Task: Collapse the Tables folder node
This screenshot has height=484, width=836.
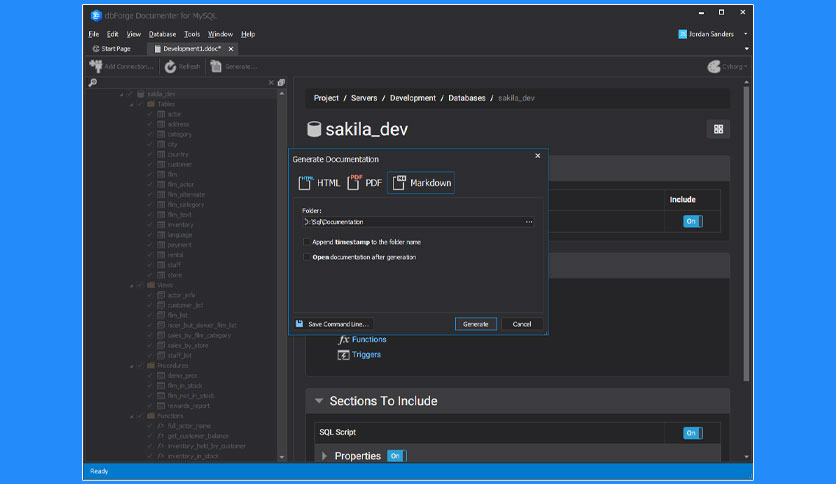Action: 132,104
